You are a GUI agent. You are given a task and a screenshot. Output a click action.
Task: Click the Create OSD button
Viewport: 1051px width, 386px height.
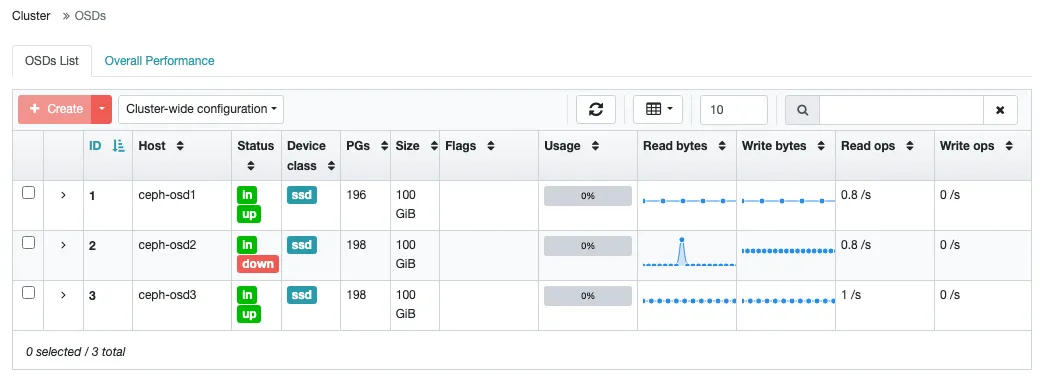55,109
